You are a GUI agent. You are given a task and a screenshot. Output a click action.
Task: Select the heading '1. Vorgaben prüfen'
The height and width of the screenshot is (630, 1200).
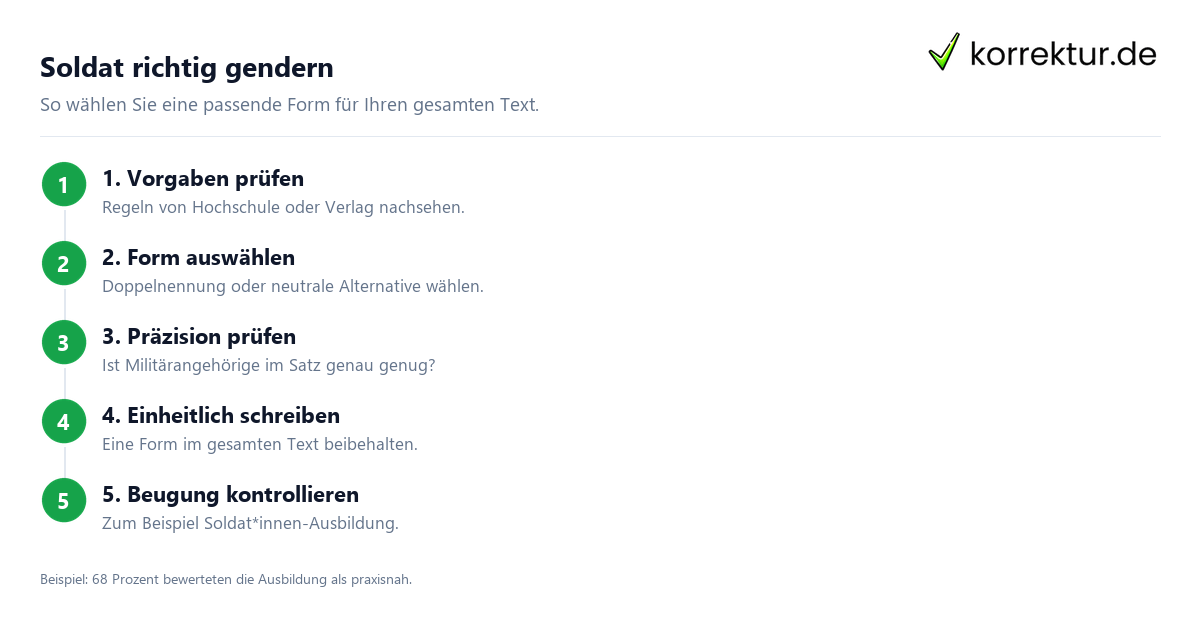[x=203, y=178]
